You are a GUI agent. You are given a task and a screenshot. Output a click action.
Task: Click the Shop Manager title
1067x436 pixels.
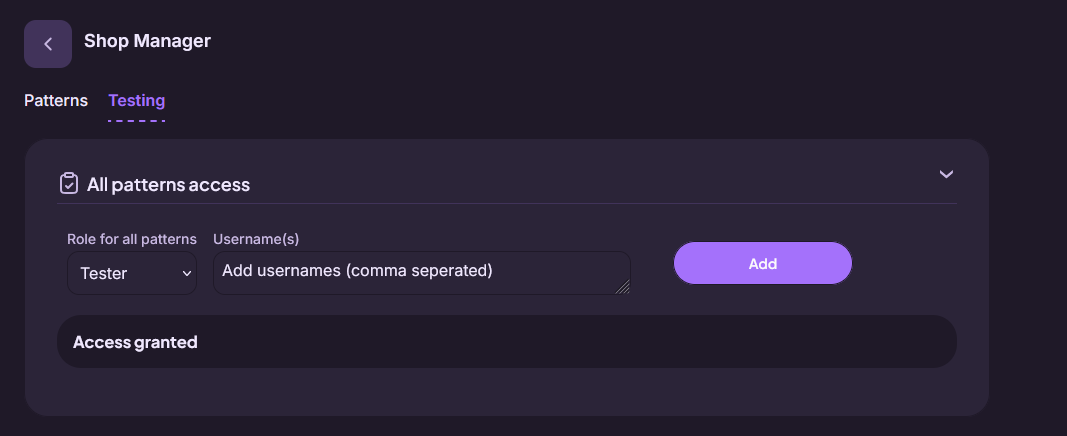click(148, 41)
